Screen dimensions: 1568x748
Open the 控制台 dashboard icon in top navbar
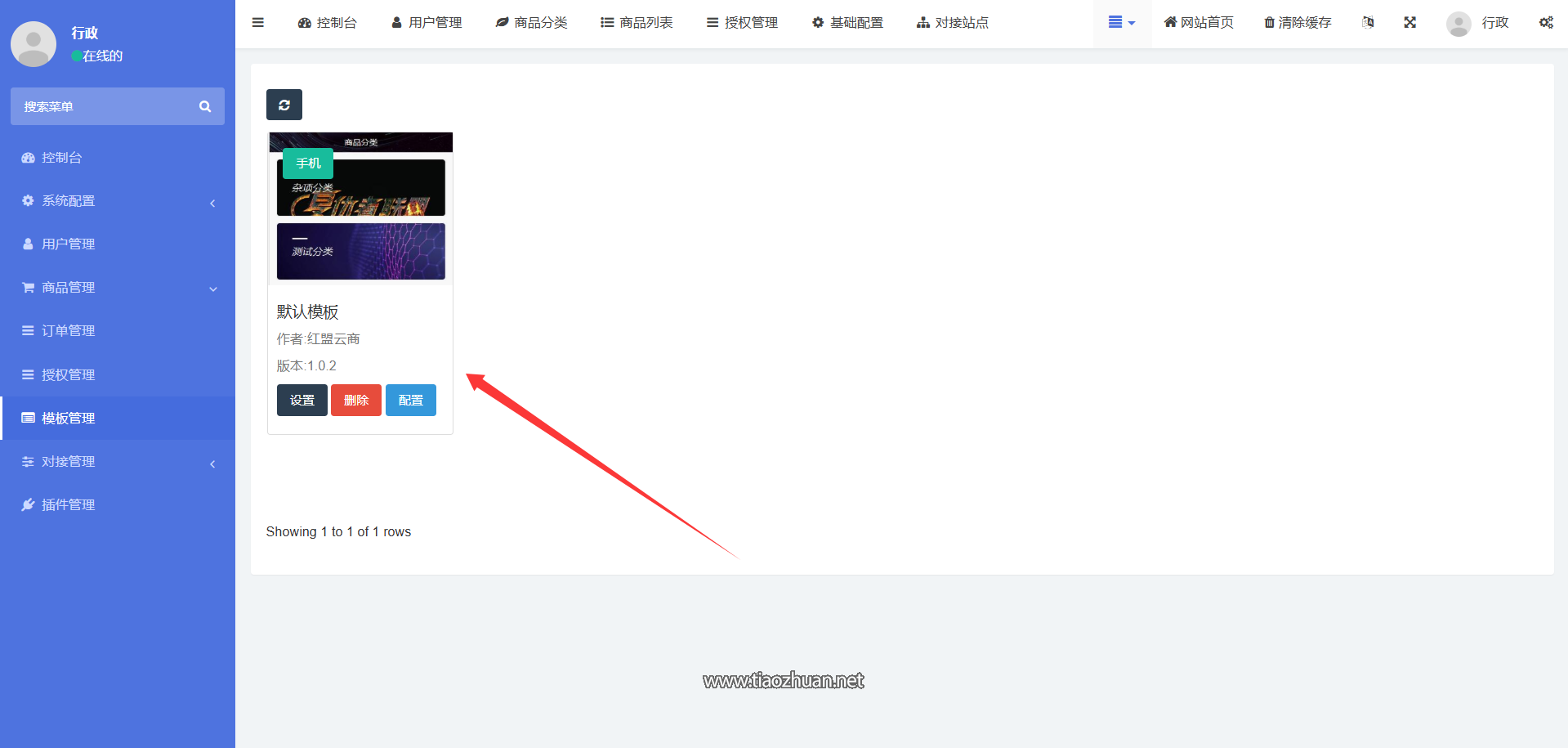[305, 22]
